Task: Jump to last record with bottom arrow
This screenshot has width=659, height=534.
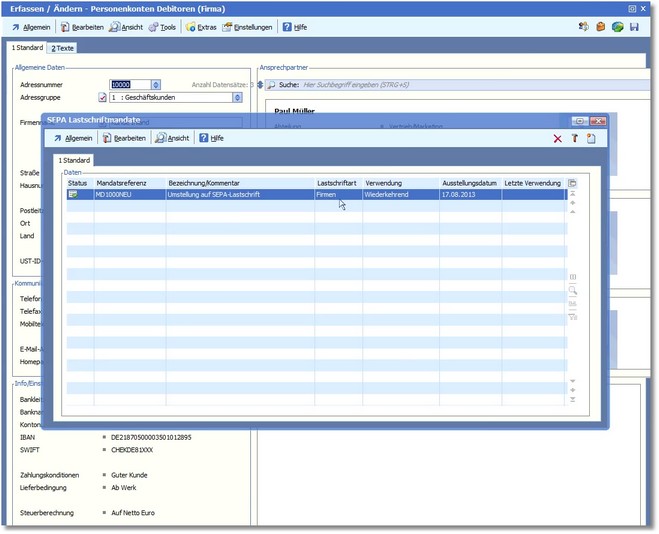Action: point(573,399)
